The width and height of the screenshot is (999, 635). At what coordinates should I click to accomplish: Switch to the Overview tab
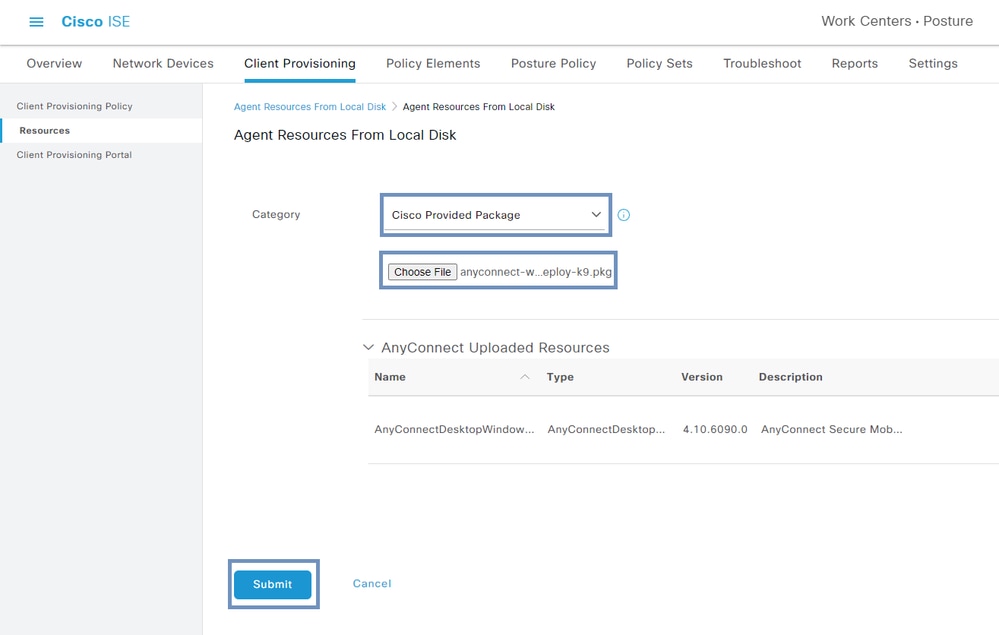pyautogui.click(x=54, y=64)
